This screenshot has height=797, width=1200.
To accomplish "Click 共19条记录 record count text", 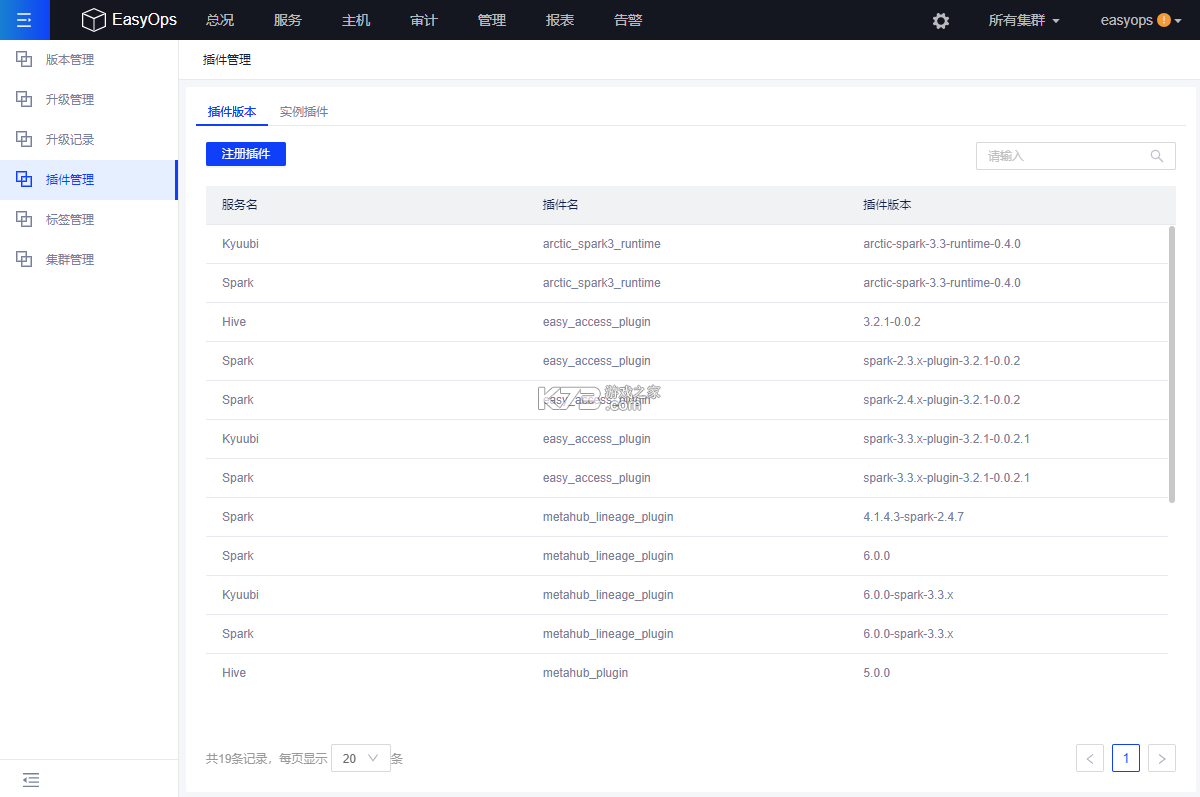I will (x=237, y=759).
